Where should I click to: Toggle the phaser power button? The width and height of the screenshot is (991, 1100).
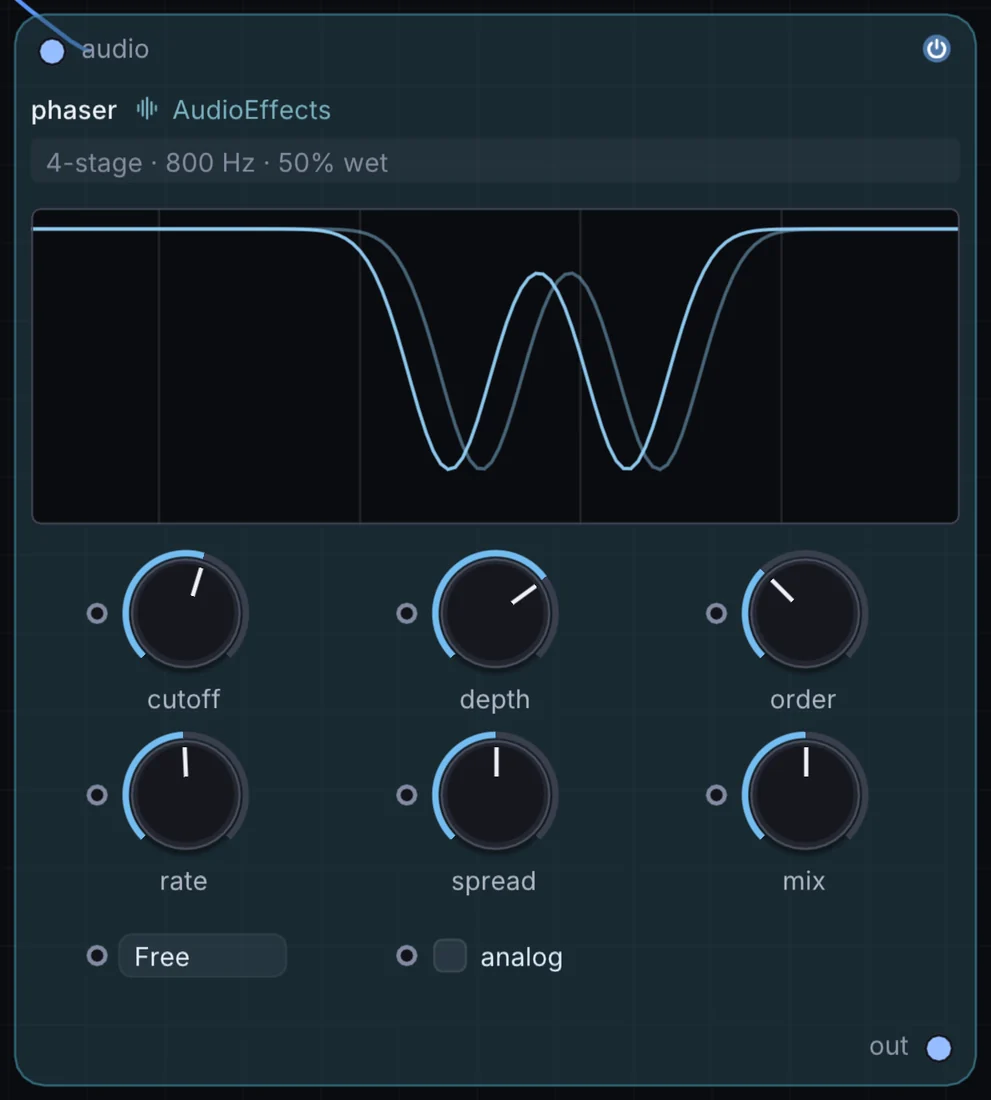click(x=936, y=49)
